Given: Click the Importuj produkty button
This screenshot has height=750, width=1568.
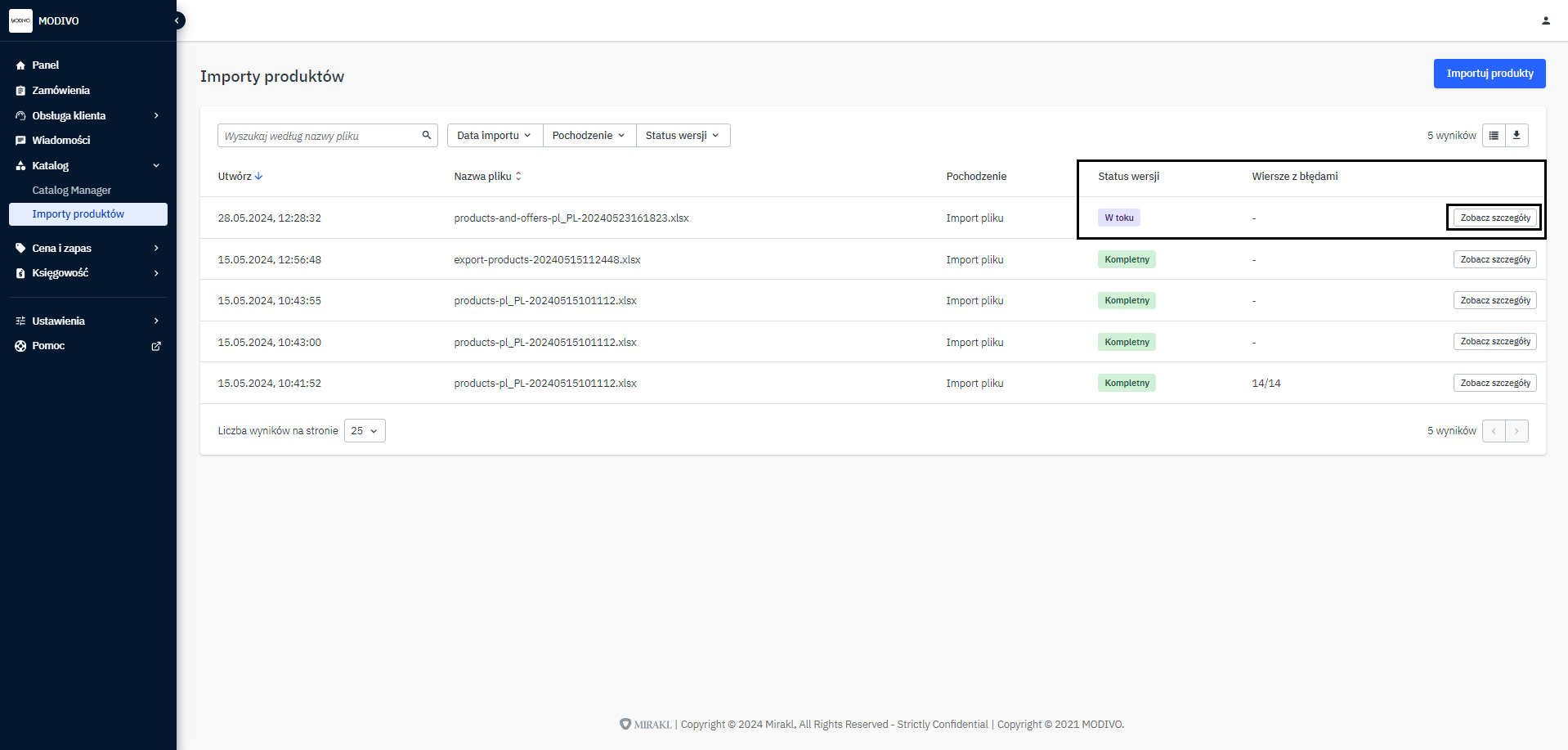Looking at the screenshot, I should click(x=1489, y=74).
